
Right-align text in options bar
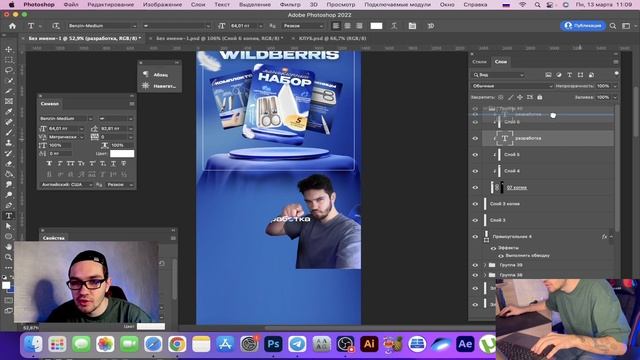tap(359, 26)
